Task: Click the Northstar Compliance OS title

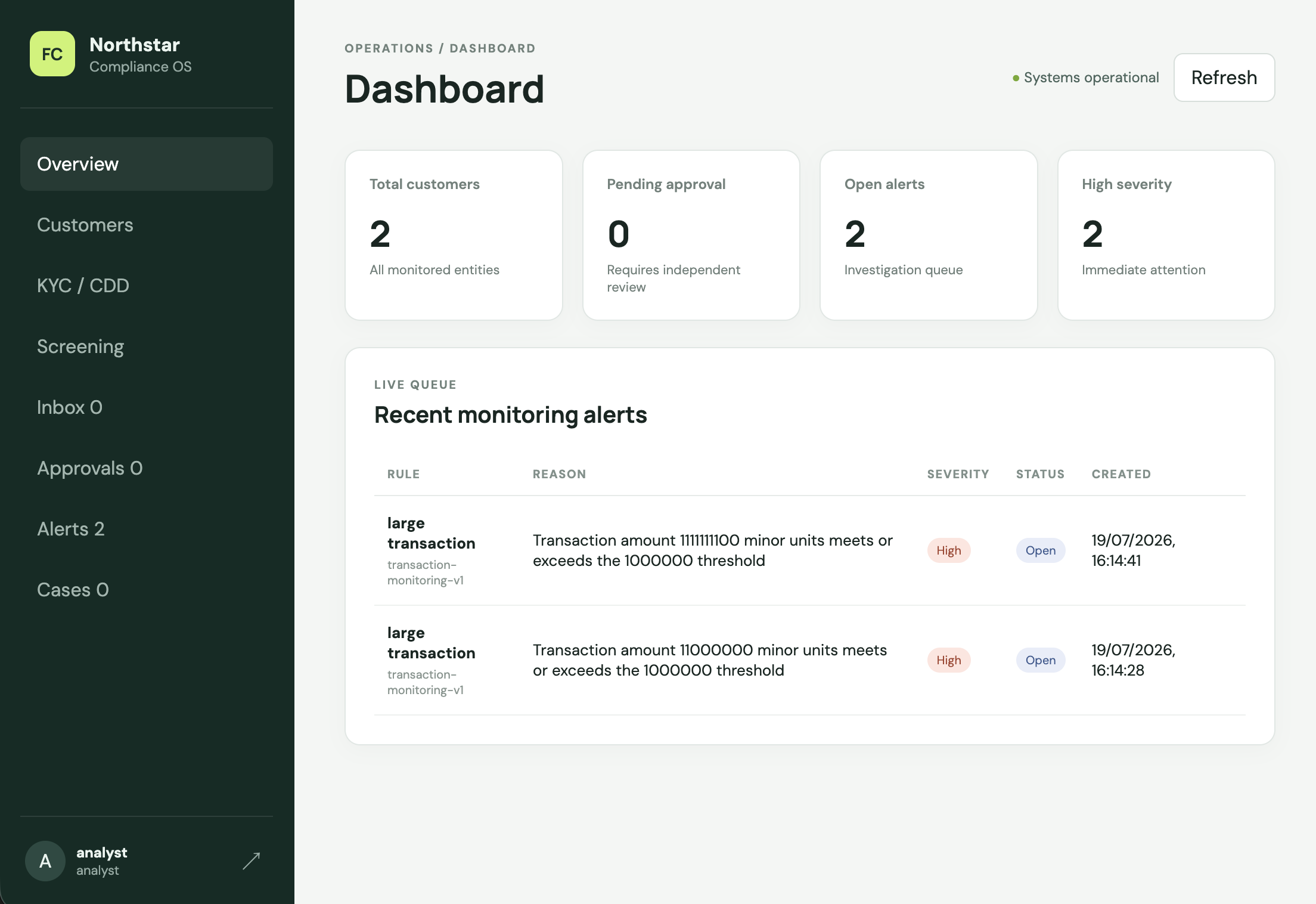Action: (141, 54)
